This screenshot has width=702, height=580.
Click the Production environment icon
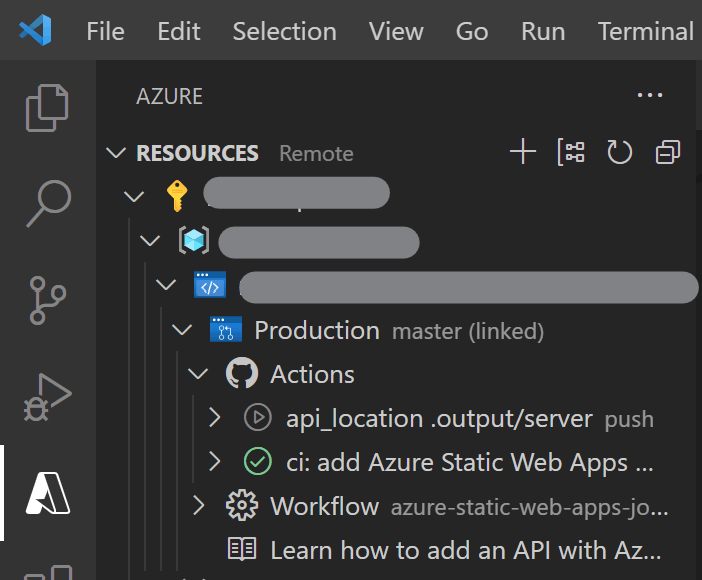tap(226, 329)
